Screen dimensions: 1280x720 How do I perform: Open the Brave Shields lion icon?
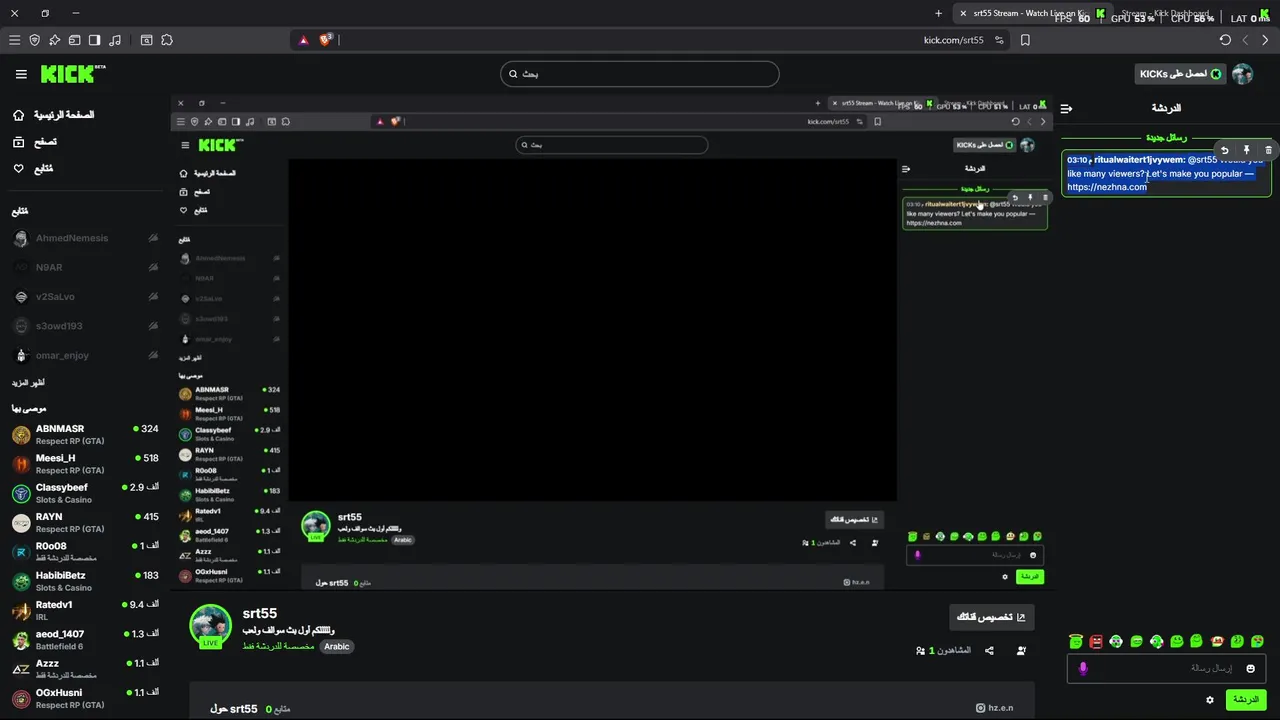point(325,40)
